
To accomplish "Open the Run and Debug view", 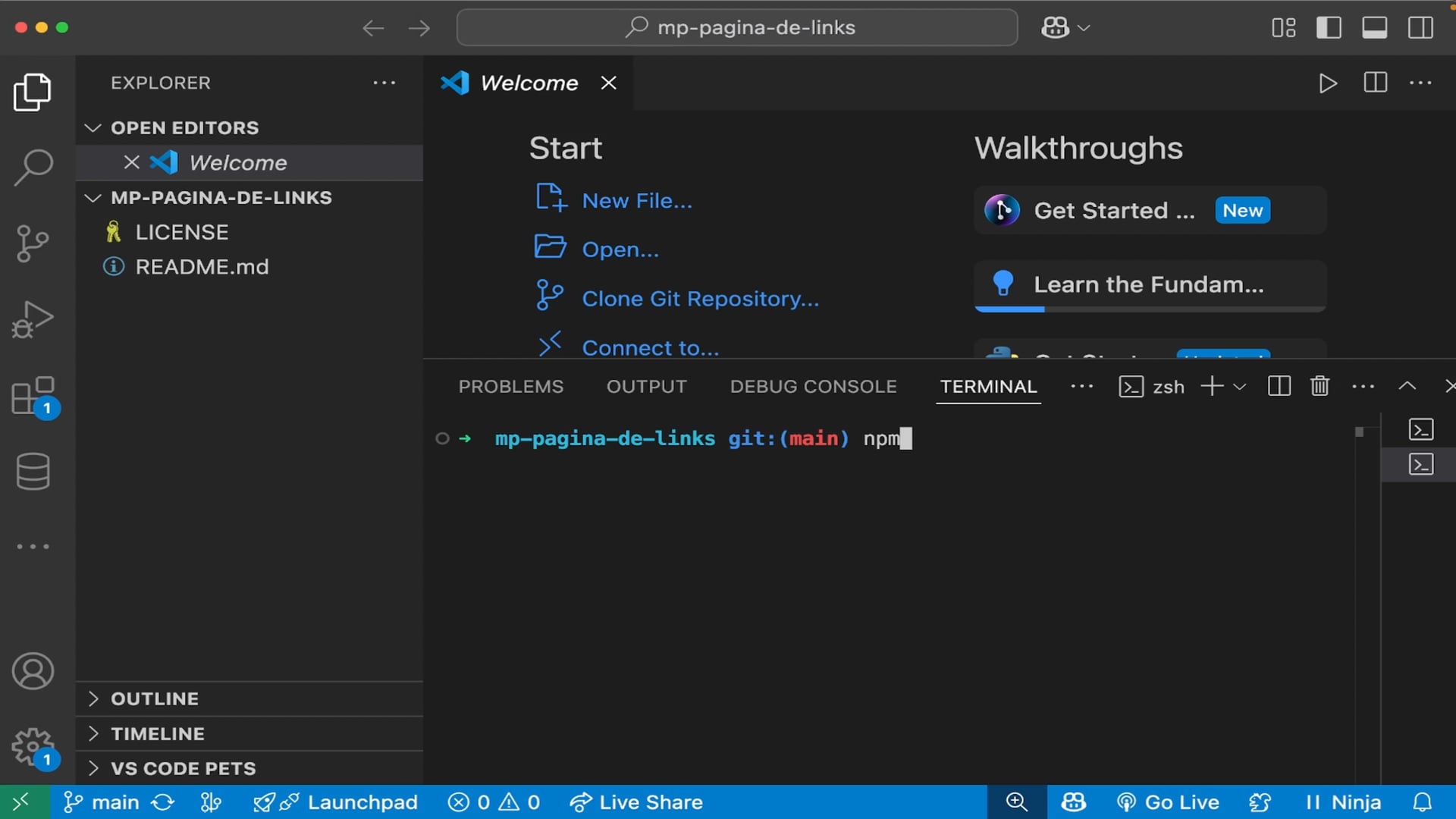I will 33,319.
